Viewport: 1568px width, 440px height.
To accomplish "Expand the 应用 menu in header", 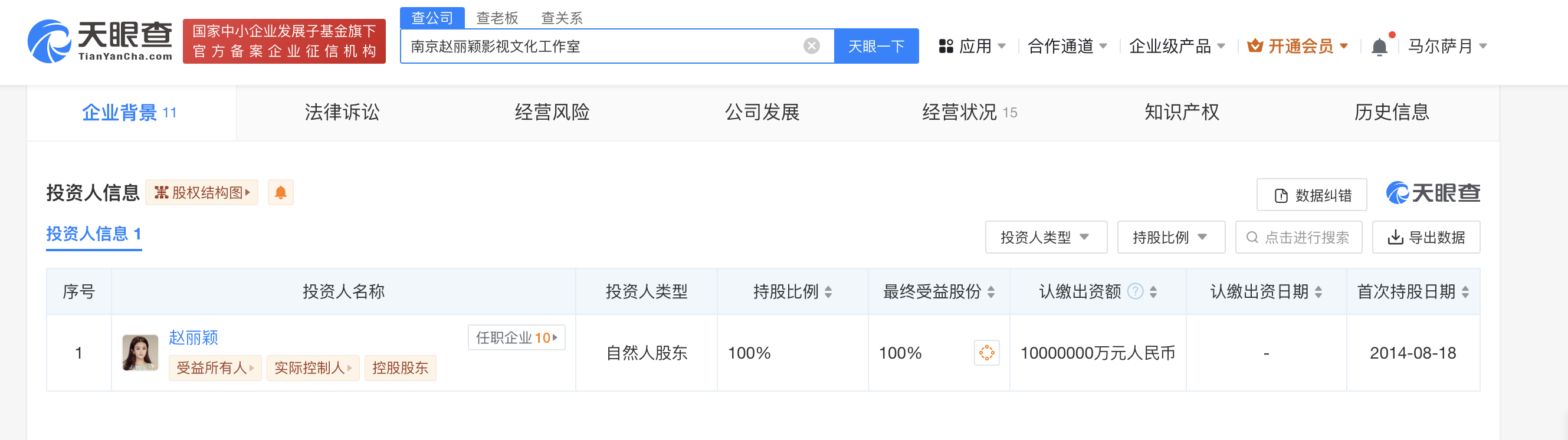I will point(972,46).
